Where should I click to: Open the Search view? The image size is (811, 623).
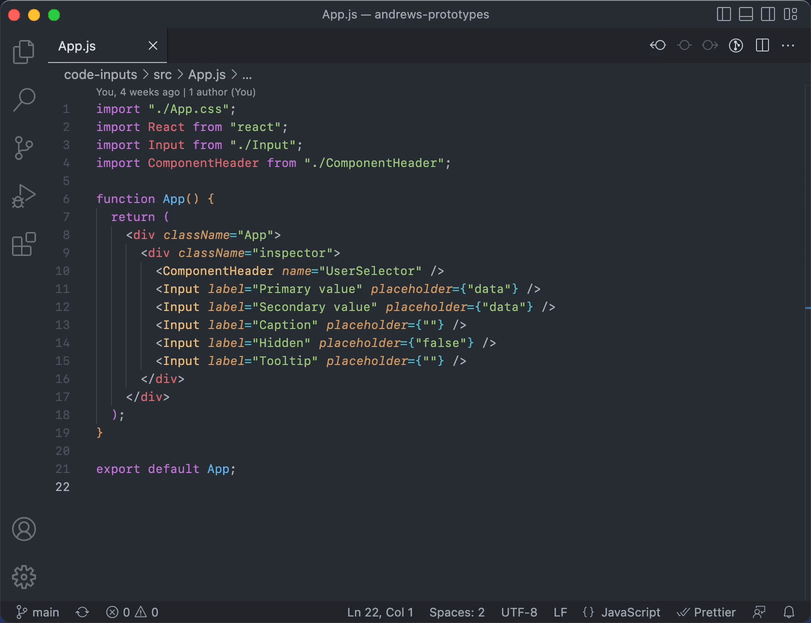[23, 100]
